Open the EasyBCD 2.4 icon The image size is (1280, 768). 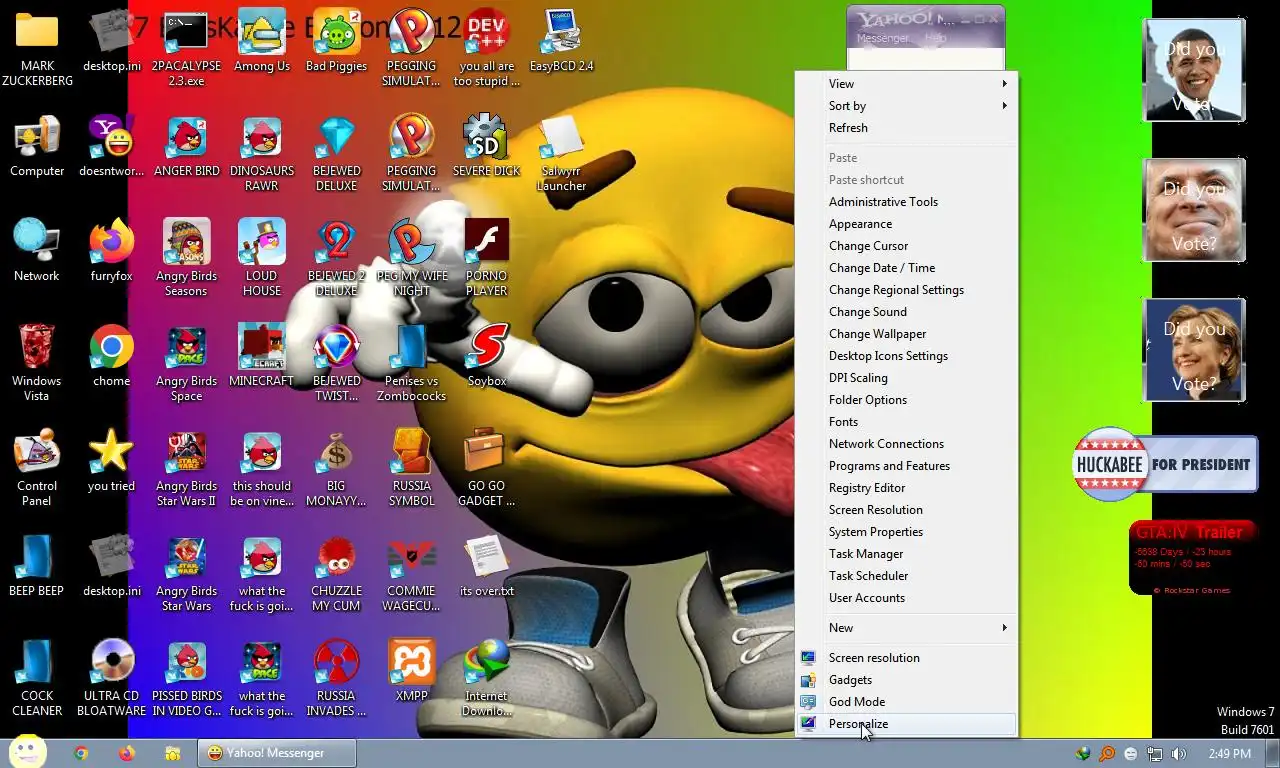(x=561, y=42)
